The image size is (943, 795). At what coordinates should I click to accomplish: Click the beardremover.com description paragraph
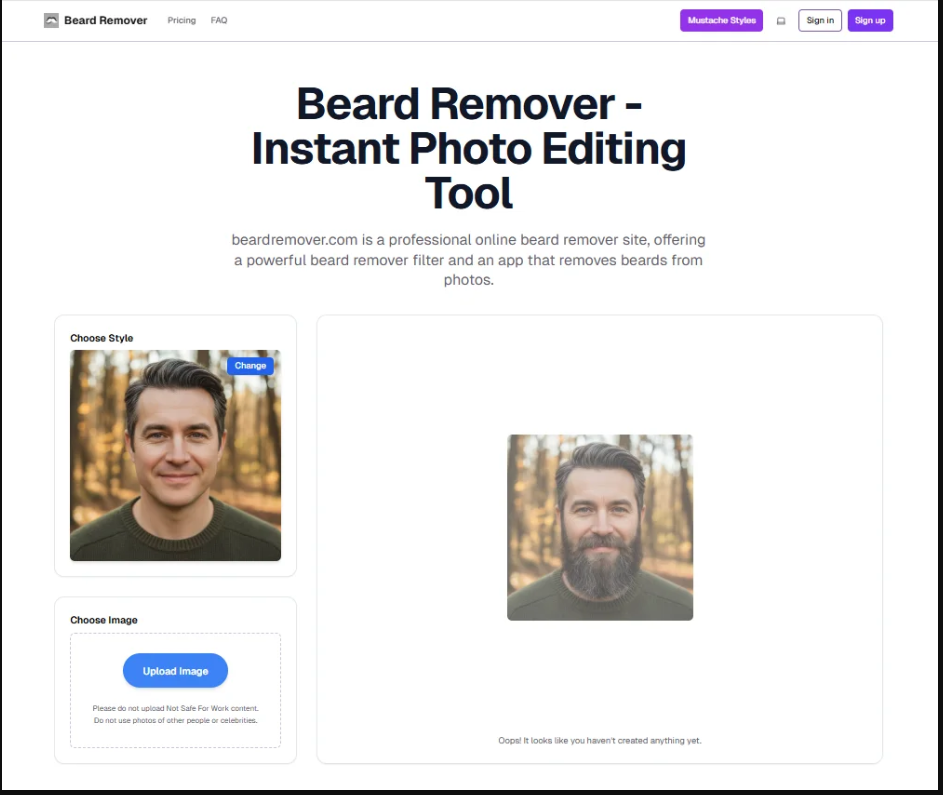[x=469, y=260]
